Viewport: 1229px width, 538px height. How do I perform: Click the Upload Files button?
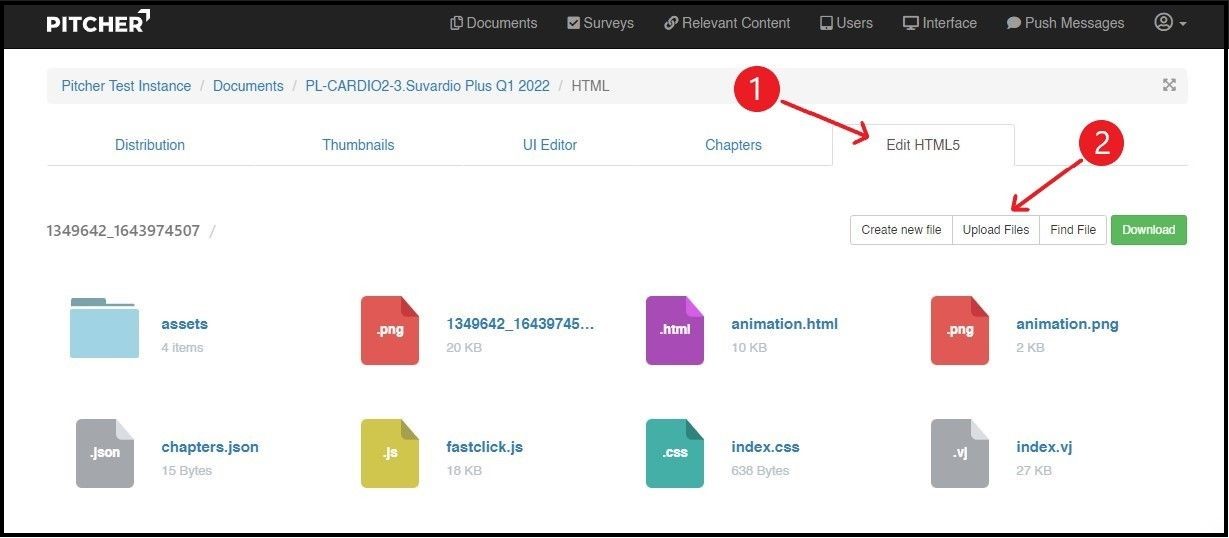[995, 230]
